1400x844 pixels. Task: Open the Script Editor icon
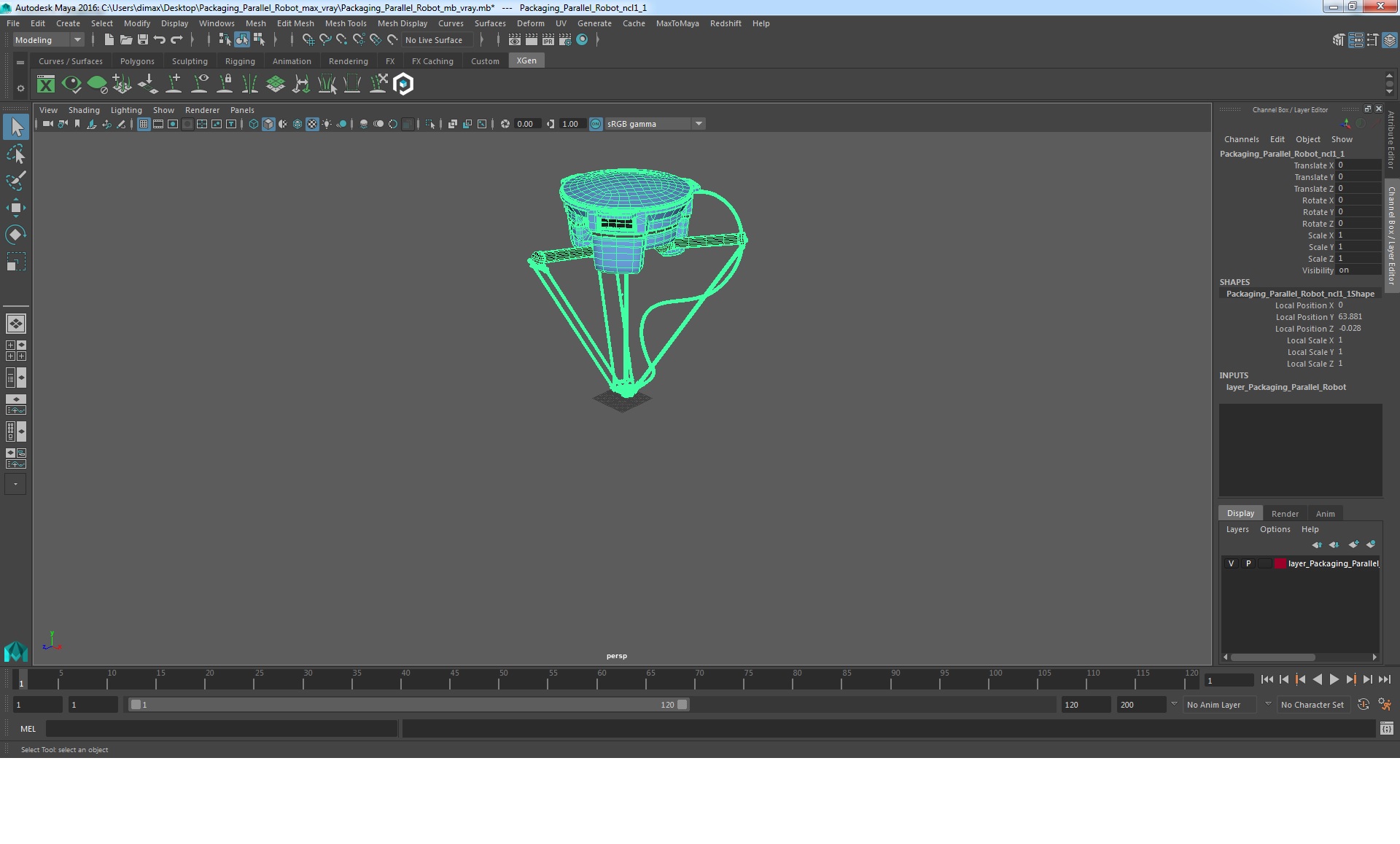pos(1386,728)
